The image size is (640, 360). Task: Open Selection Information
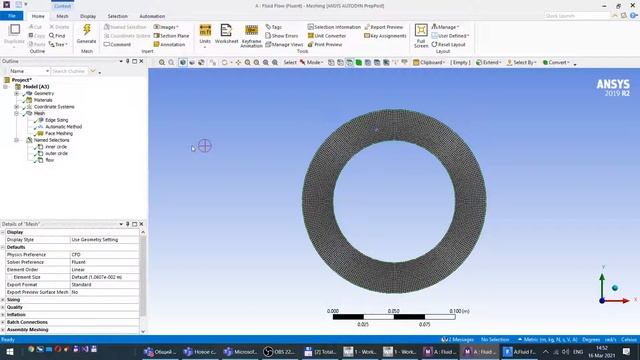click(x=334, y=27)
